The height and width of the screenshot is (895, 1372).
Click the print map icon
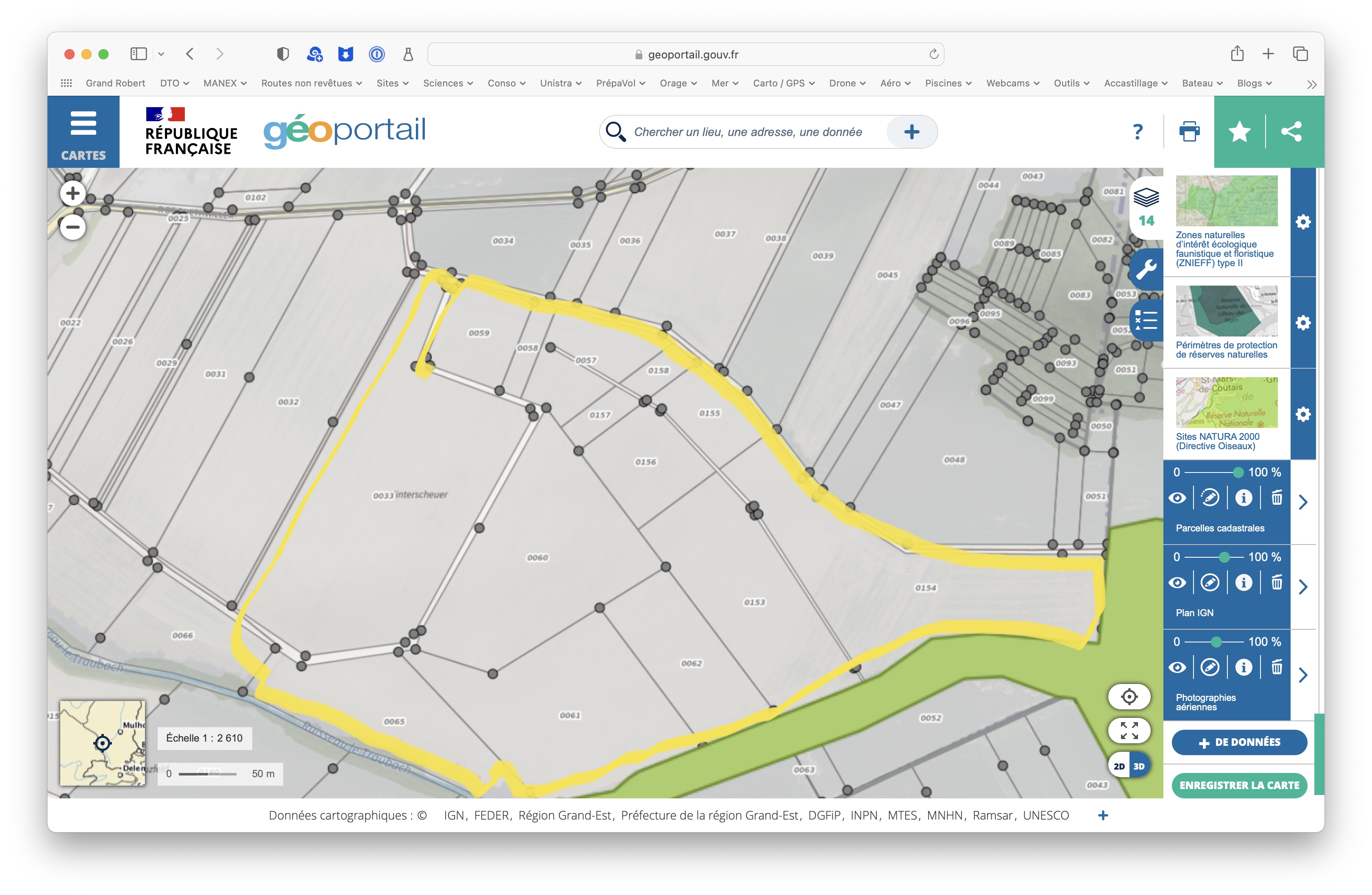pos(1189,131)
